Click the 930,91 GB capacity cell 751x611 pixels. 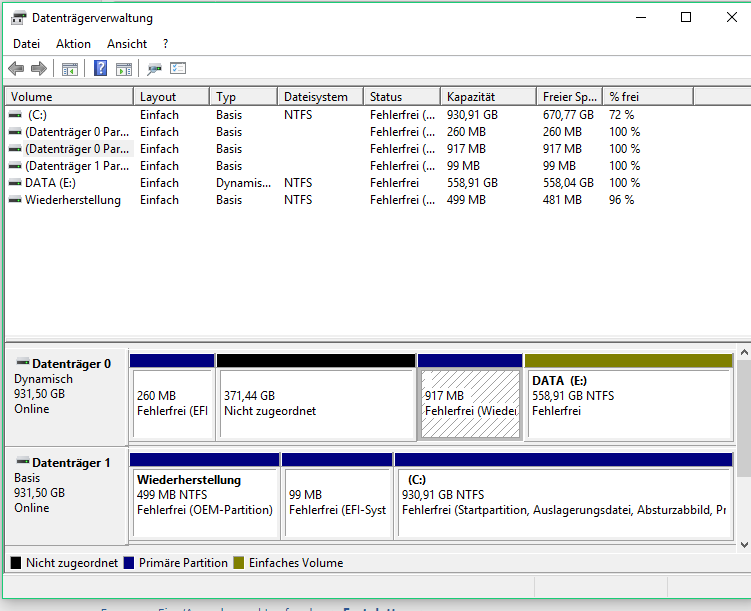[472, 115]
